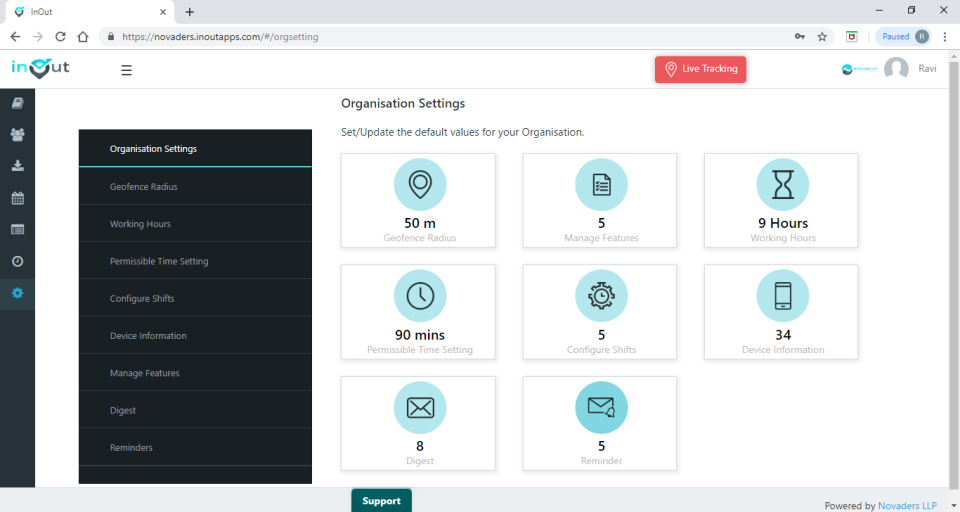Click the InOut browser tab
The image size is (960, 512).
pyautogui.click(x=90, y=12)
